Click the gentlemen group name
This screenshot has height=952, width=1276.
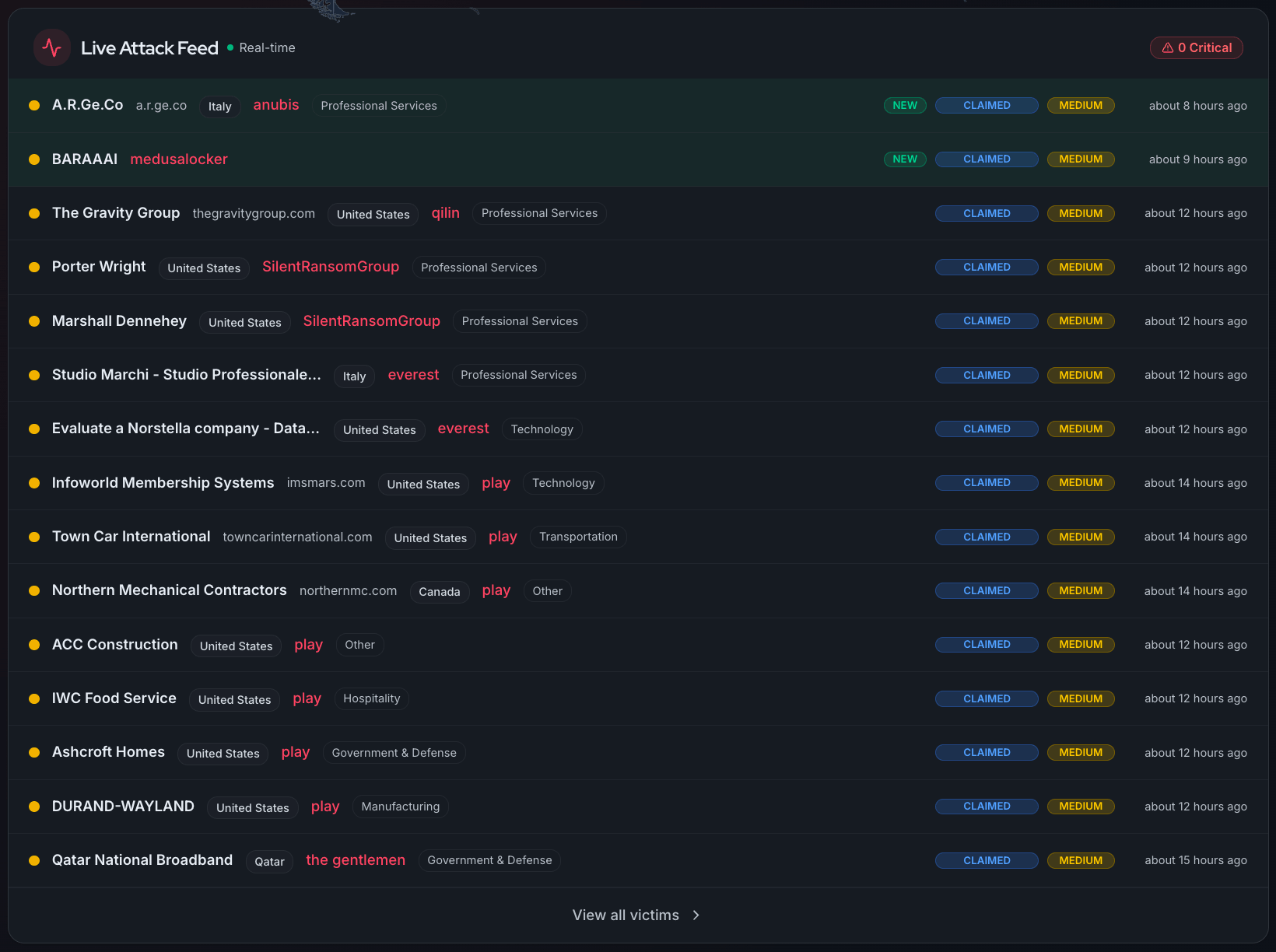pyautogui.click(x=356, y=860)
